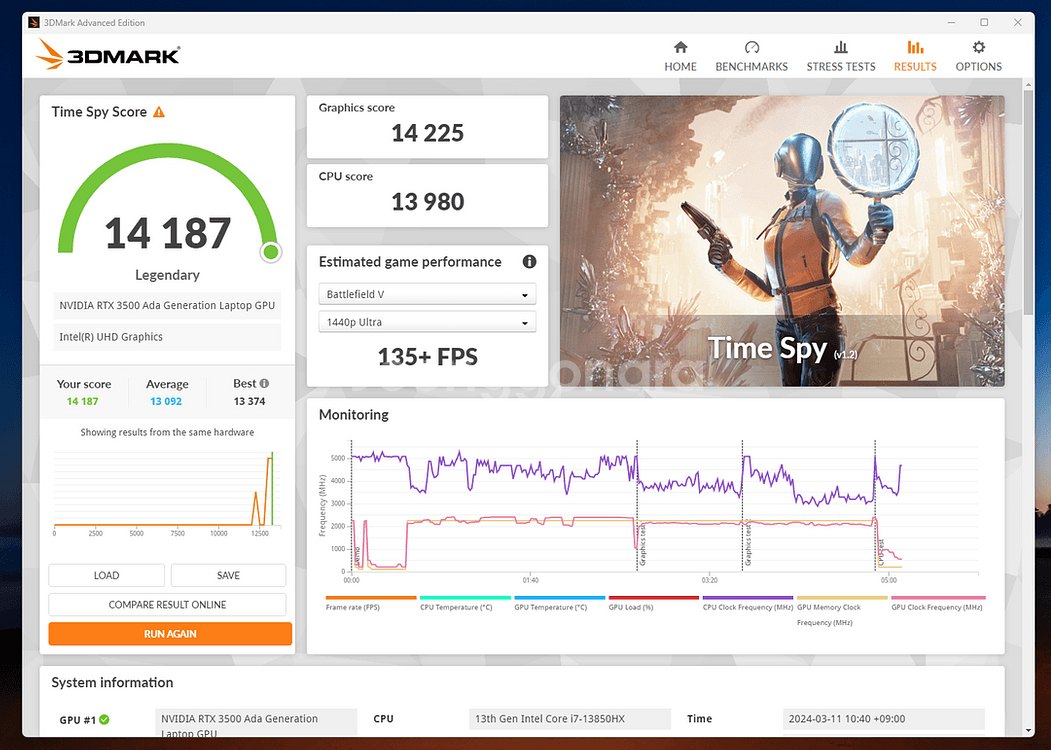1051x750 pixels.
Task: Click the green check beside GPU #1
Action: click(105, 719)
